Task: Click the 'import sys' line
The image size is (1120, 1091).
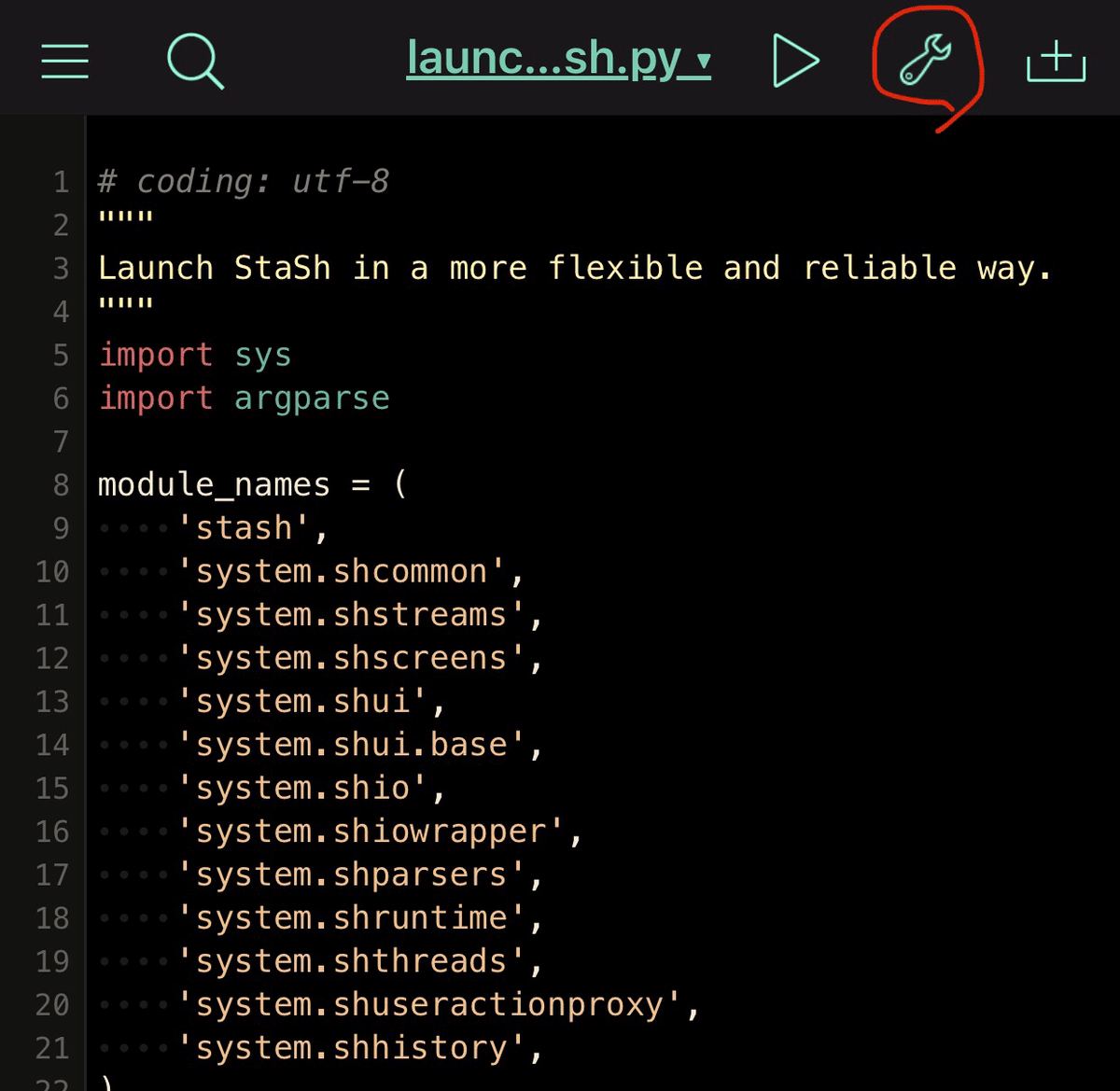Action: 195,355
